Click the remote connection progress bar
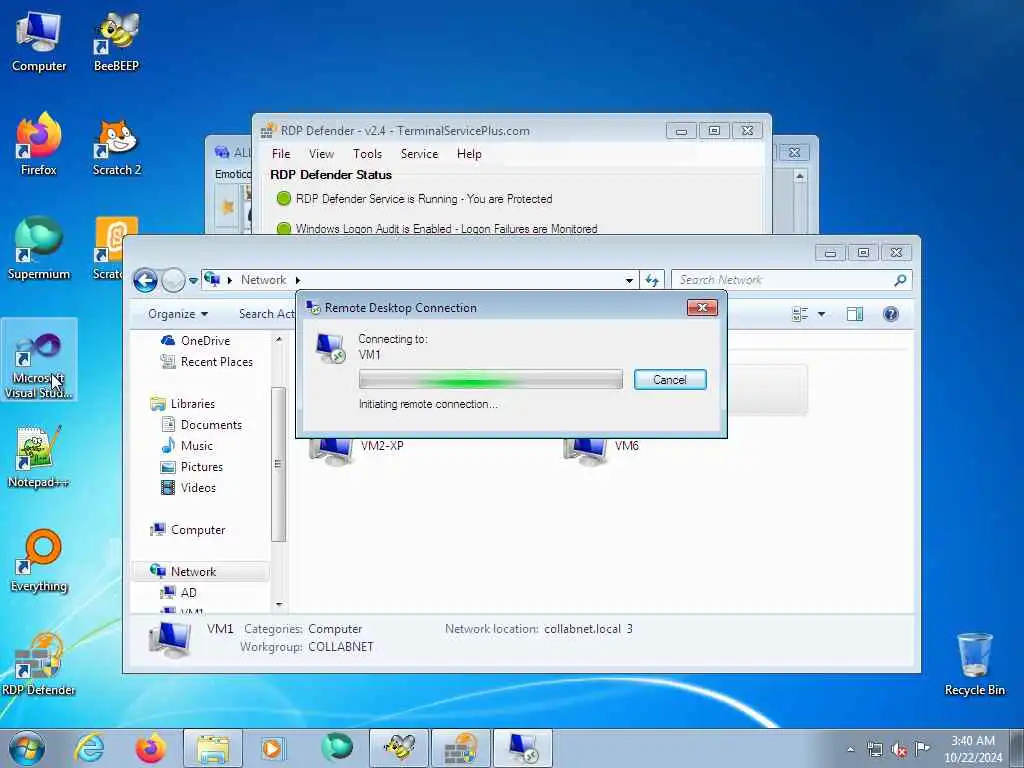The height and width of the screenshot is (768, 1024). 490,379
